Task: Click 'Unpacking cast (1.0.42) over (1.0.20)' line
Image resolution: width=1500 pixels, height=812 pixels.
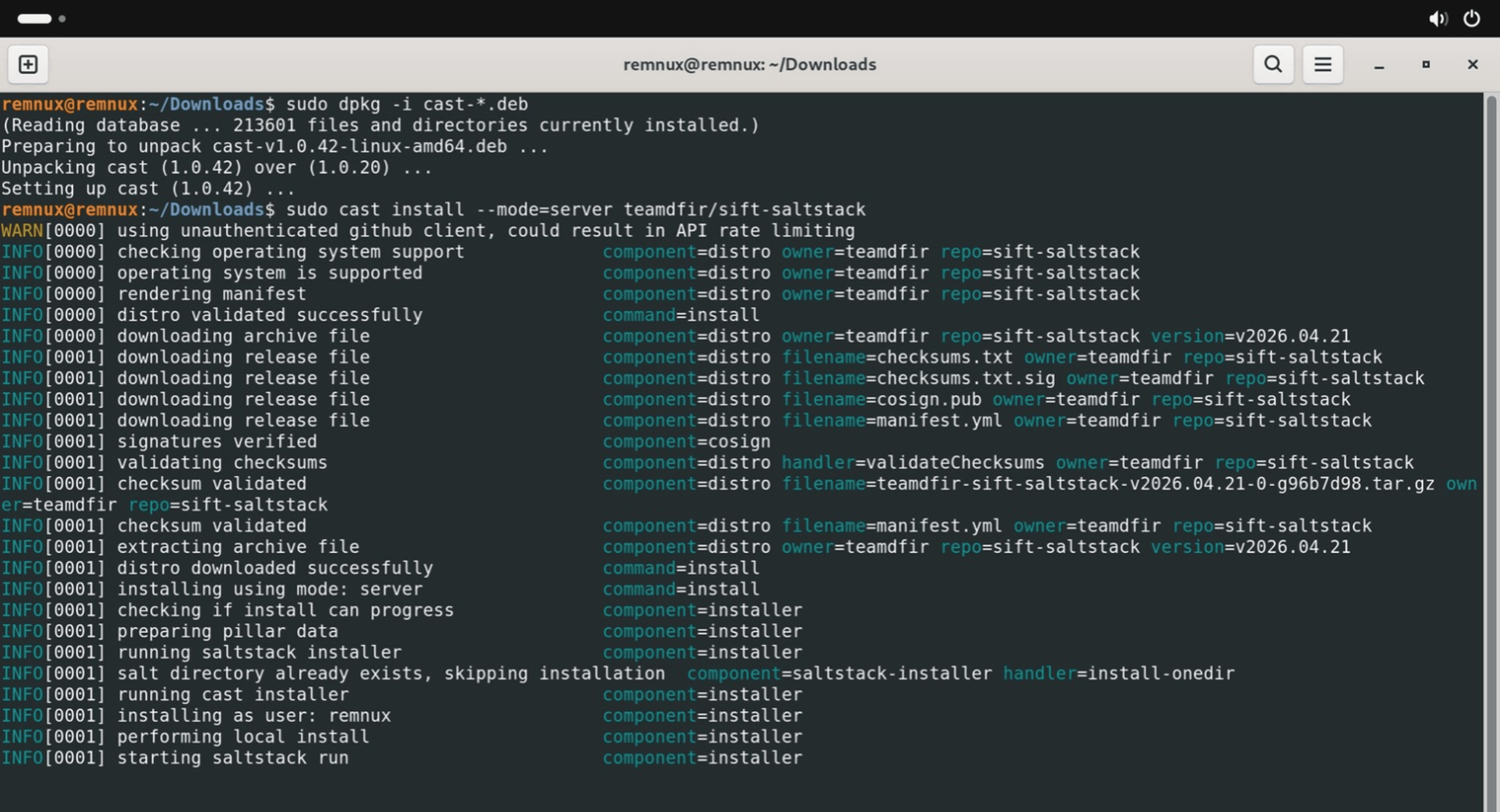Action: coord(217,167)
